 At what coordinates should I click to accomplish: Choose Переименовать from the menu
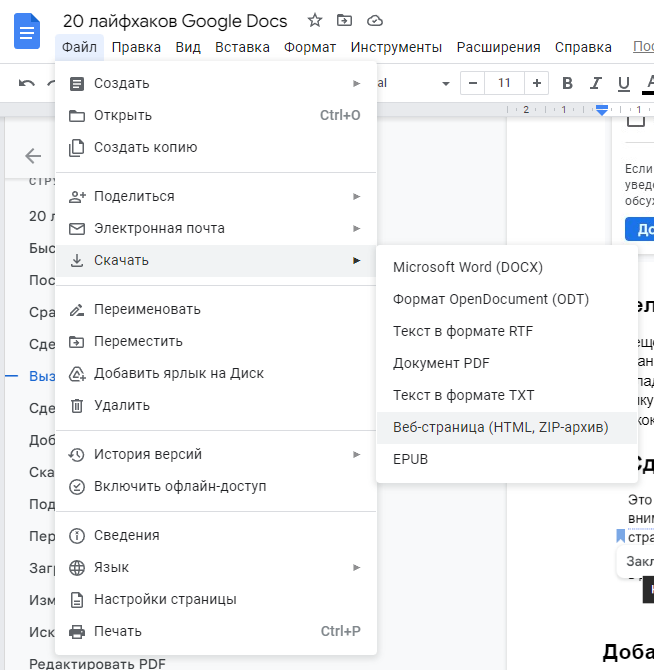(x=216, y=309)
